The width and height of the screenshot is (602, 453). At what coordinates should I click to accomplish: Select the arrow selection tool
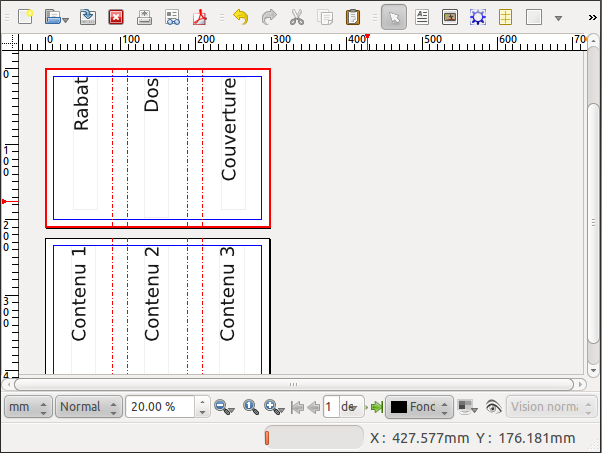[x=394, y=17]
